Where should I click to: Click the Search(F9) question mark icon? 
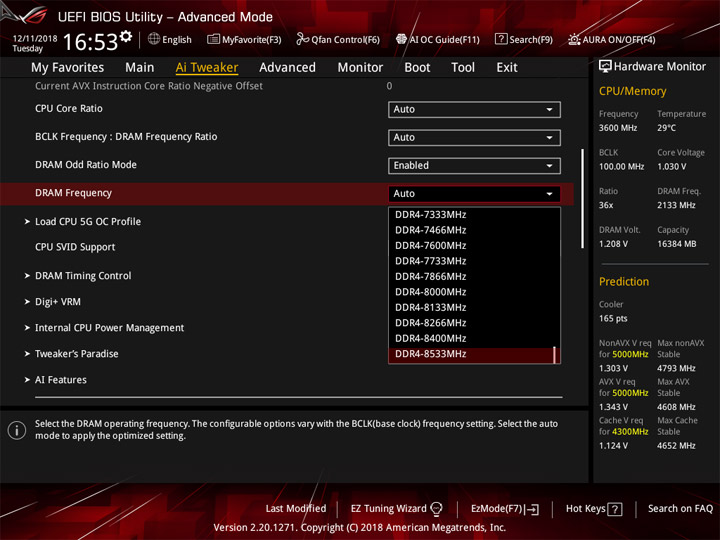pos(501,39)
